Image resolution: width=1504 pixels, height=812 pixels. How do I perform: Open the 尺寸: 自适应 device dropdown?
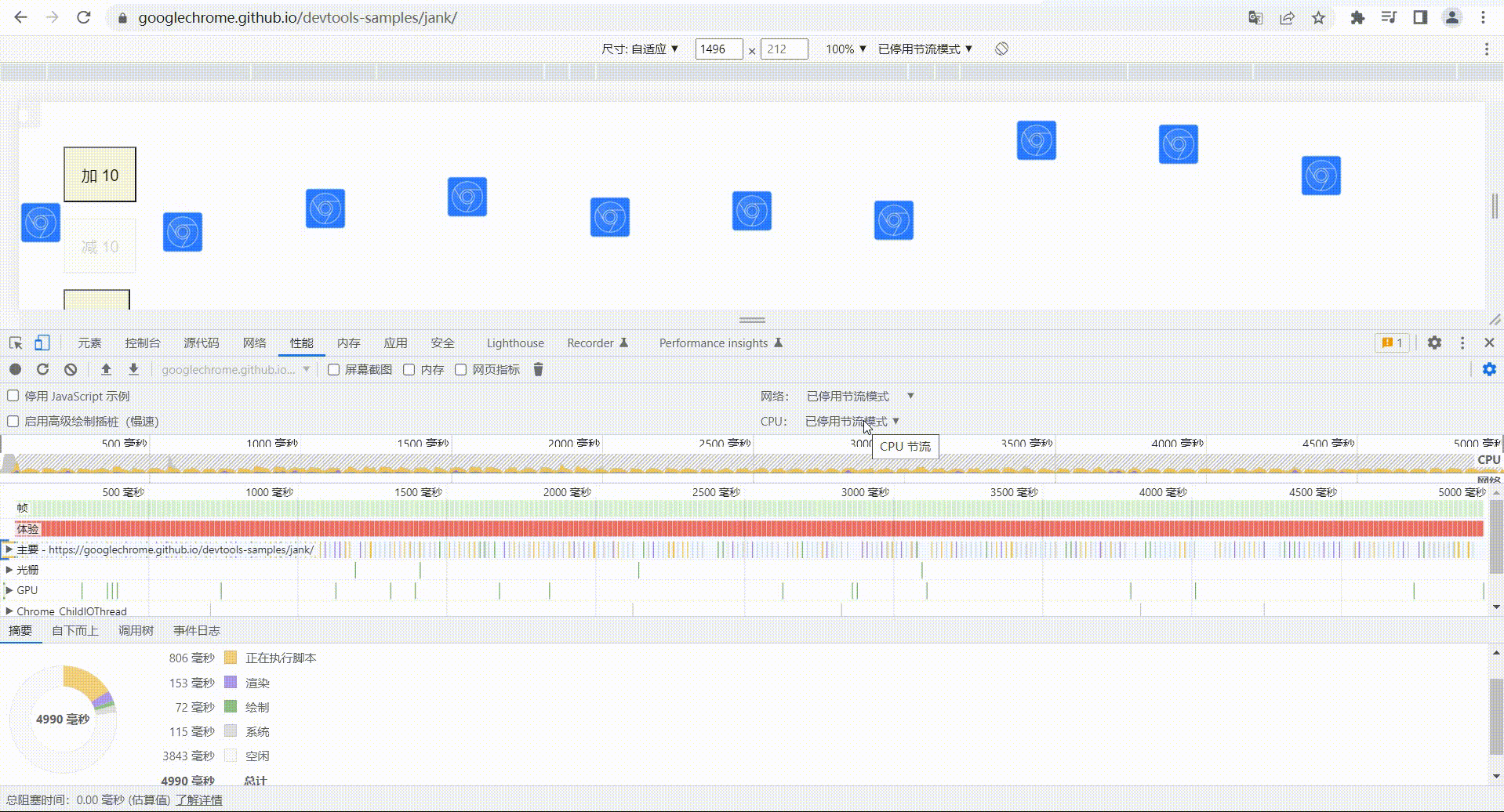[x=640, y=49]
